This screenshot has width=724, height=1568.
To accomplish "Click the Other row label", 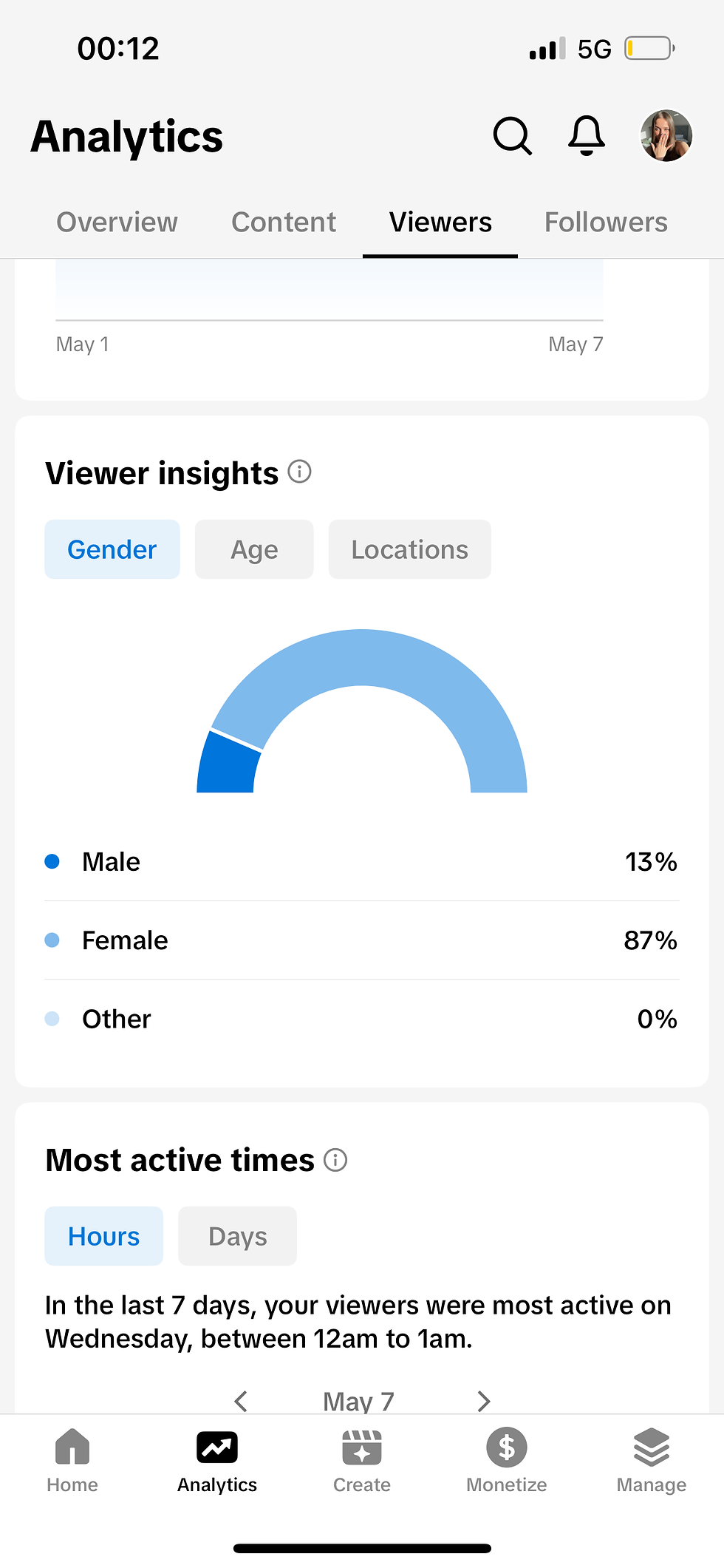I will (117, 1019).
